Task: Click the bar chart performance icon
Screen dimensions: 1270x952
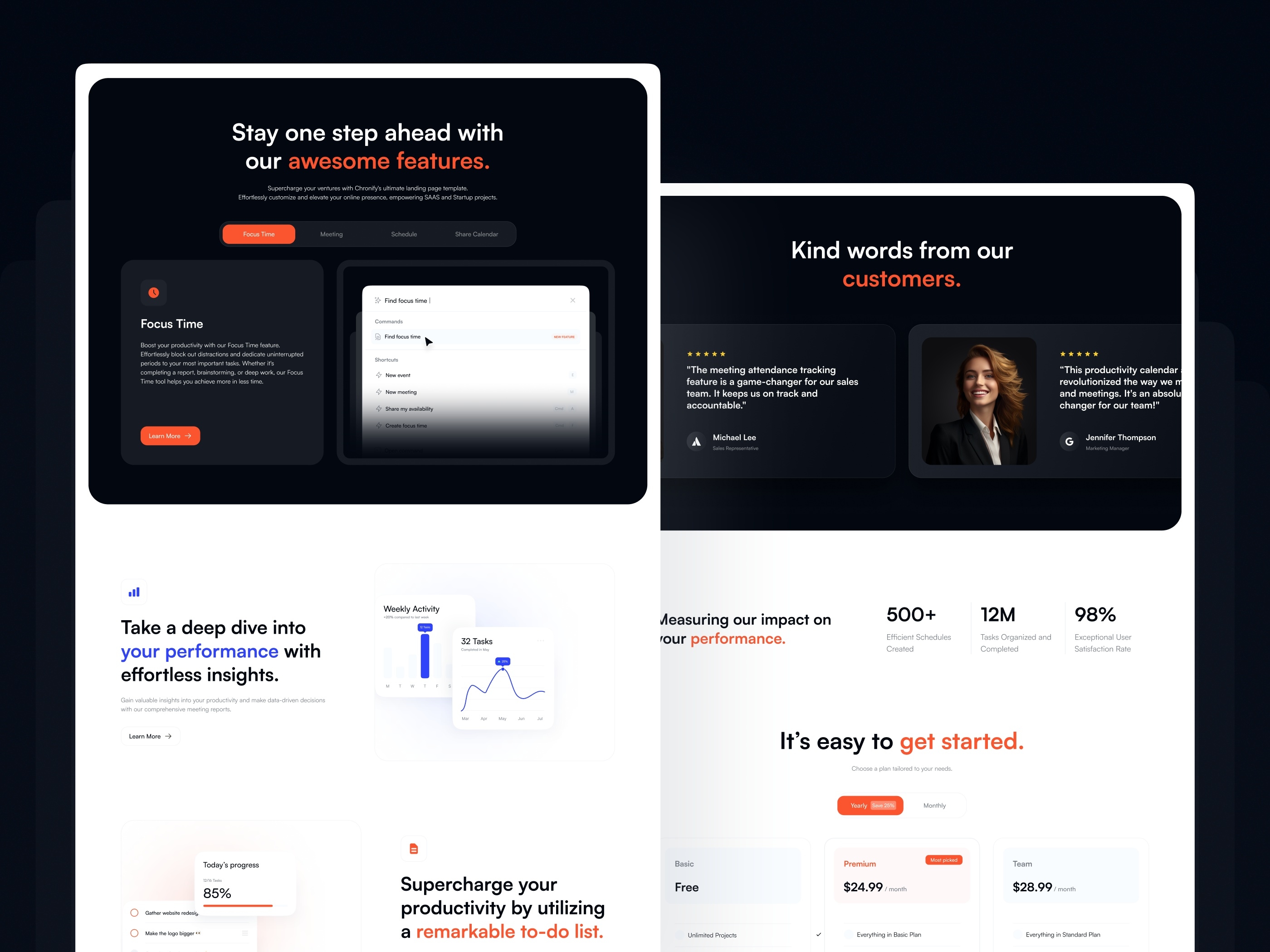Action: click(x=133, y=592)
